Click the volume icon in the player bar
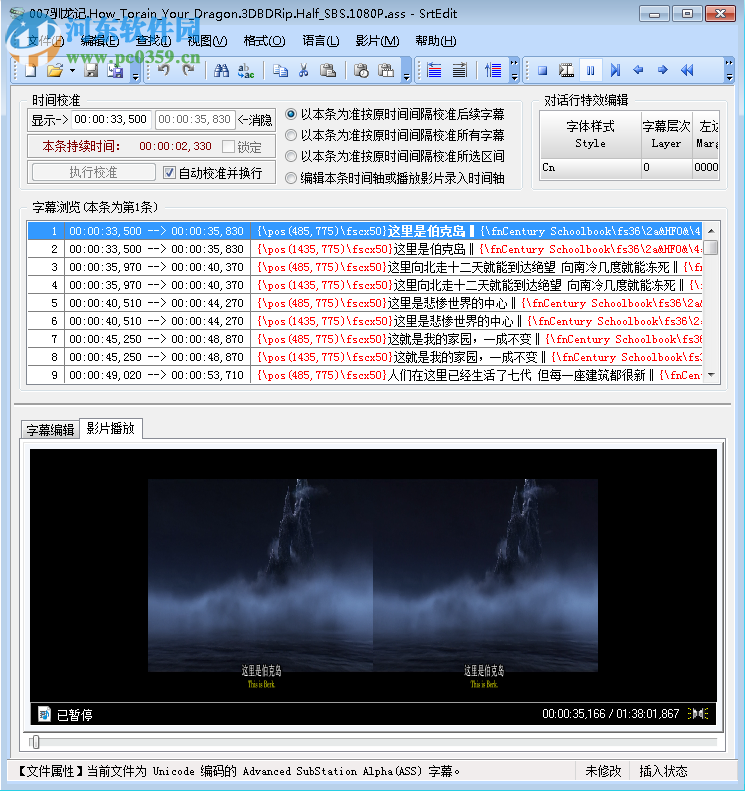 coord(698,714)
